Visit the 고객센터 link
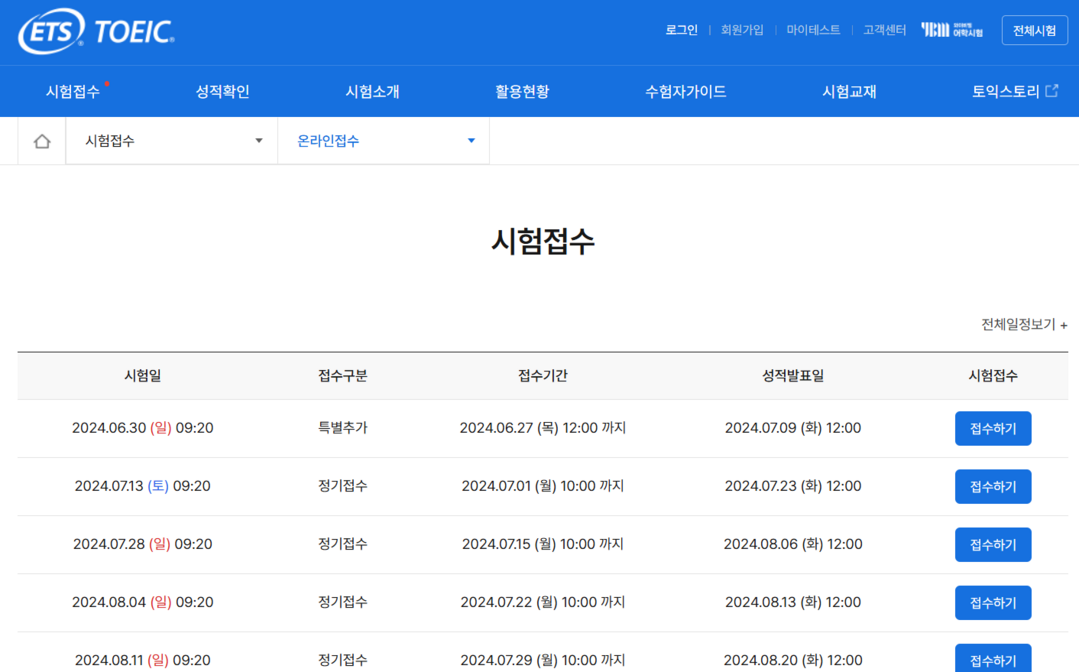The height and width of the screenshot is (672, 1079). (x=884, y=30)
